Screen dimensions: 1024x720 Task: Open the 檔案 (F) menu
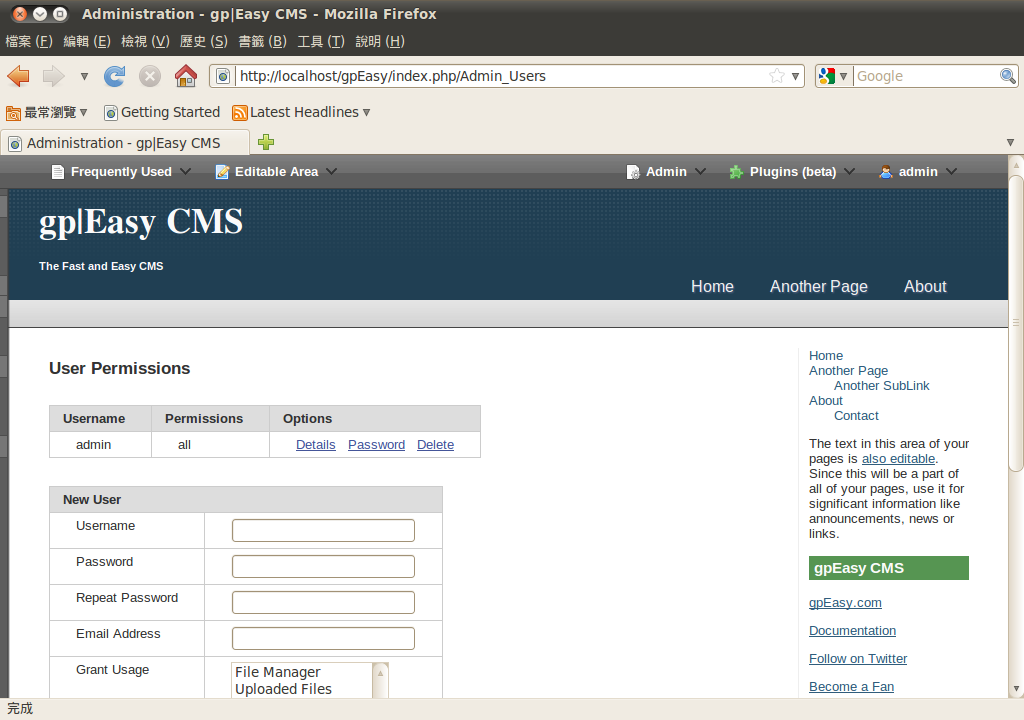click(29, 41)
